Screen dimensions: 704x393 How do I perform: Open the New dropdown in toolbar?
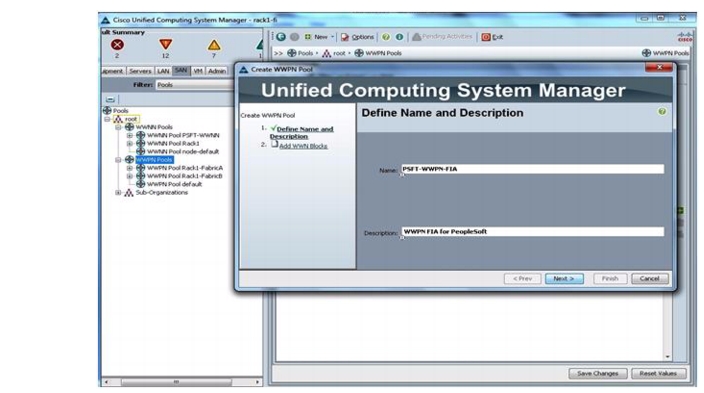pos(333,37)
